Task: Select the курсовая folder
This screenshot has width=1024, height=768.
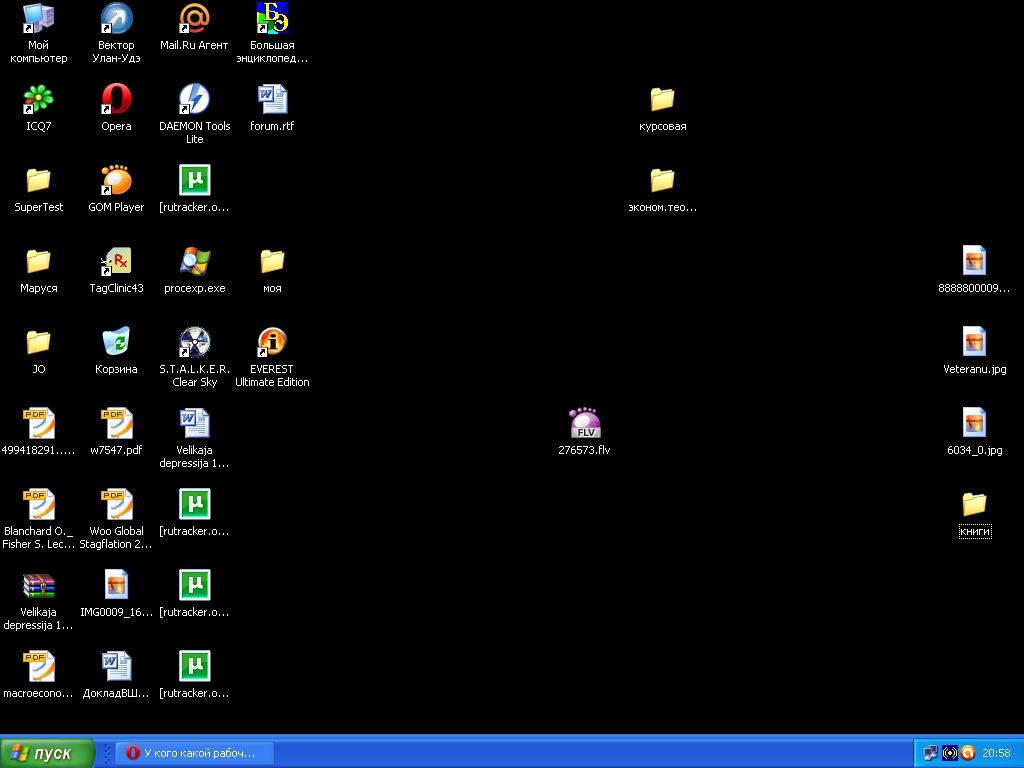Action: (662, 100)
